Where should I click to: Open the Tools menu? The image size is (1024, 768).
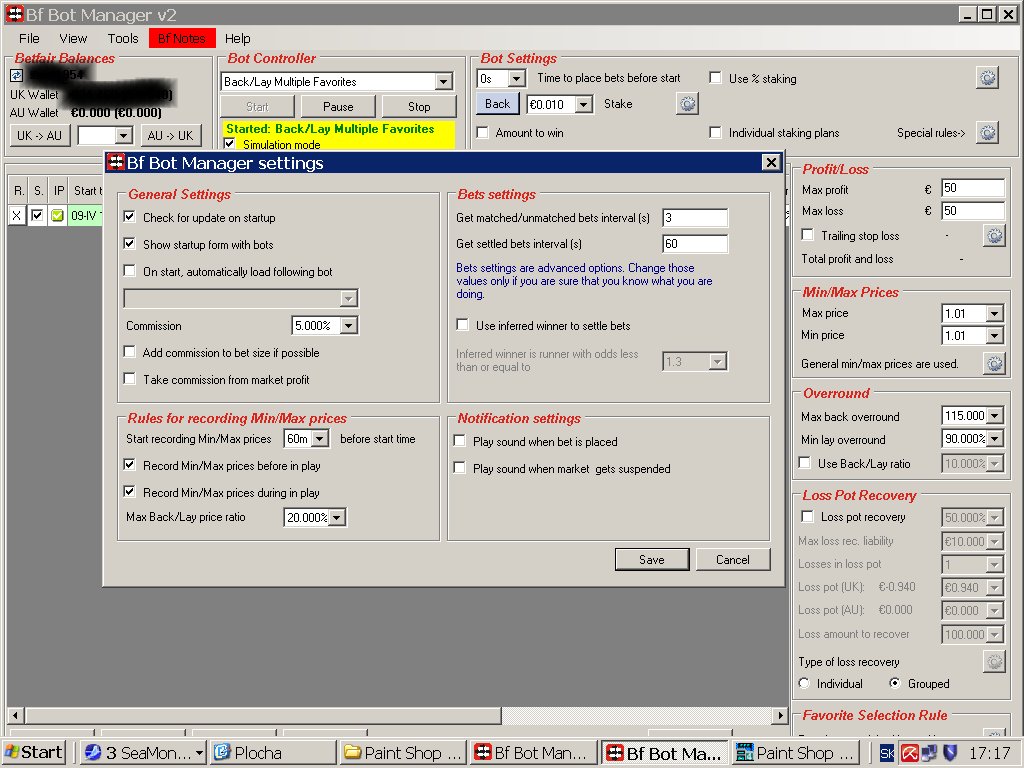pos(123,39)
